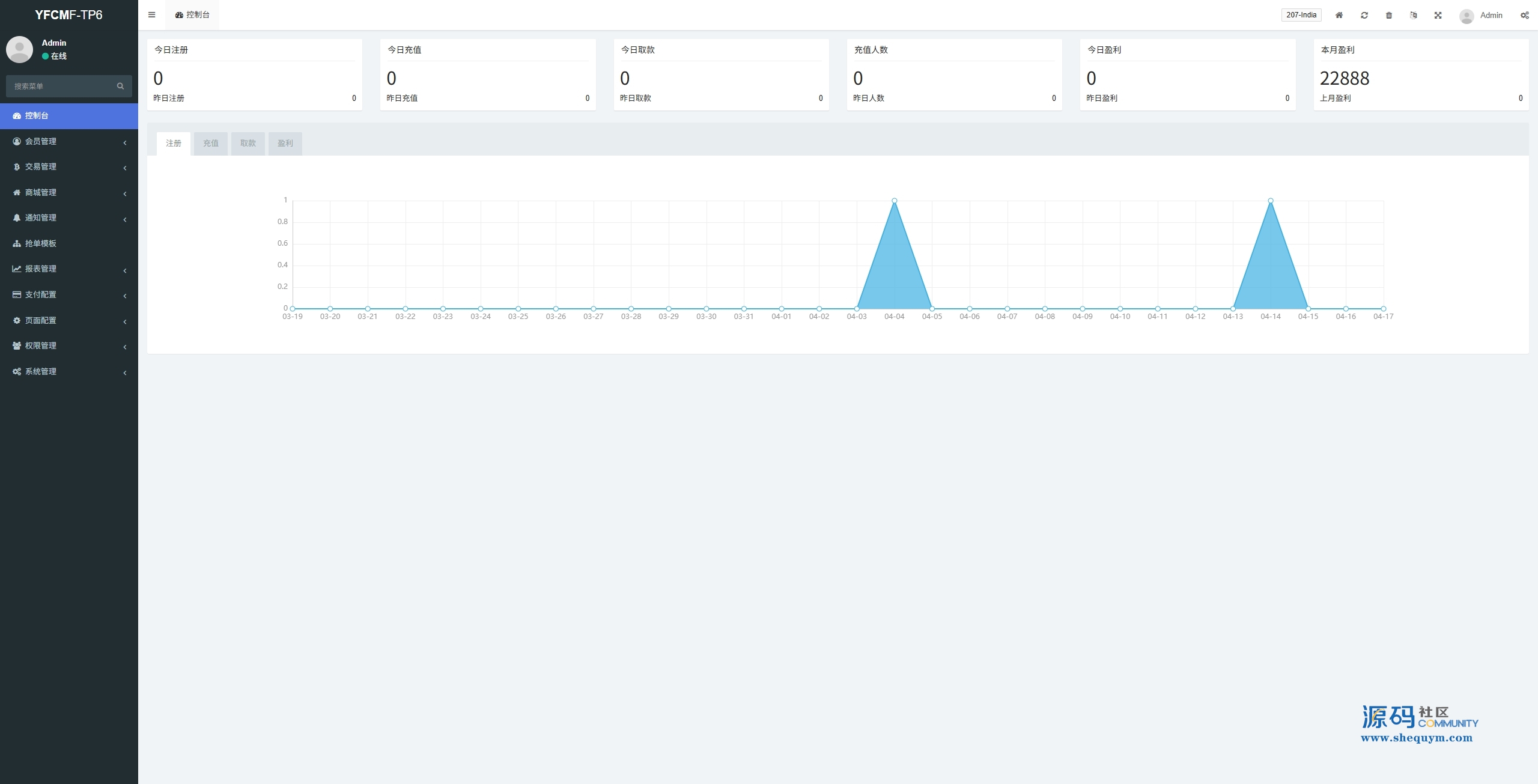Expand the 系统管理 menu

pyautogui.click(x=41, y=371)
